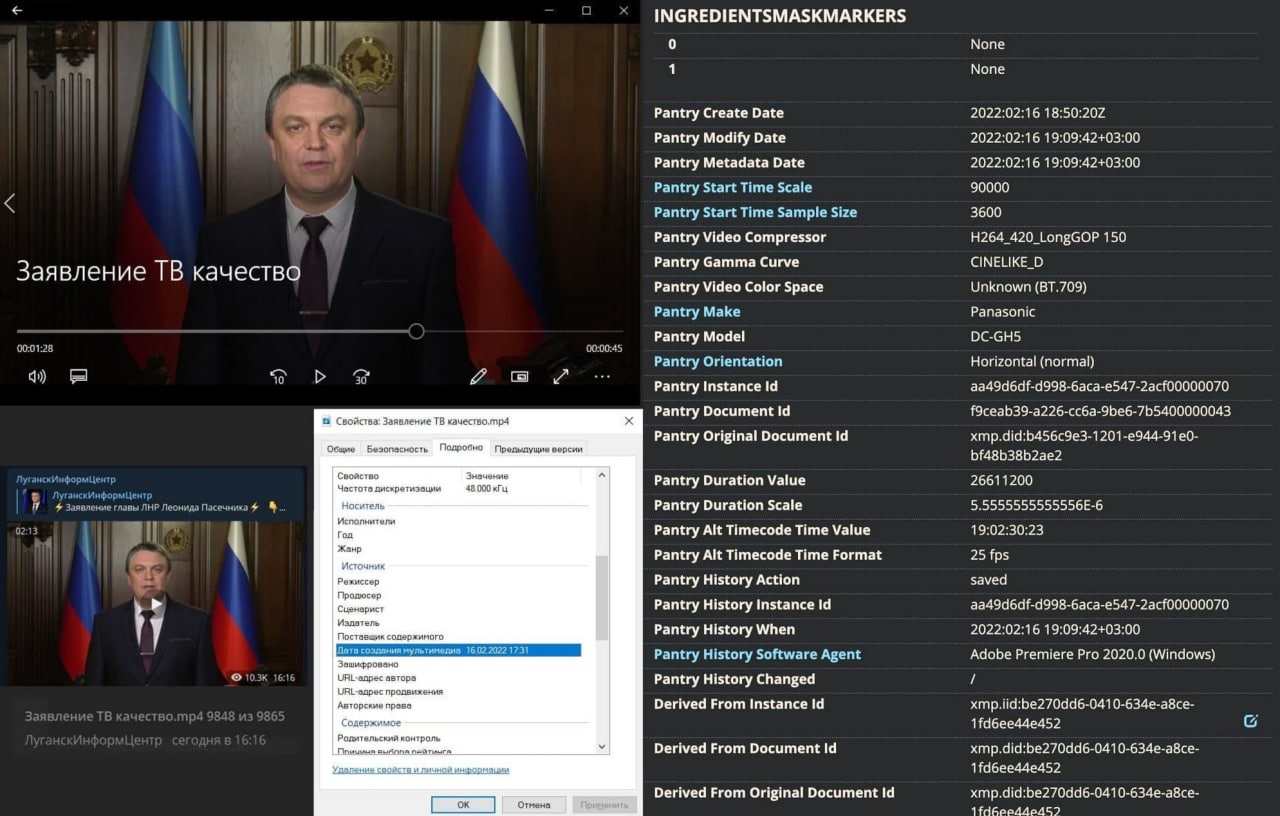
Task: Click the Pantry Create Date value '2022:02:16 18:50:20Z'
Action: coord(1038,113)
